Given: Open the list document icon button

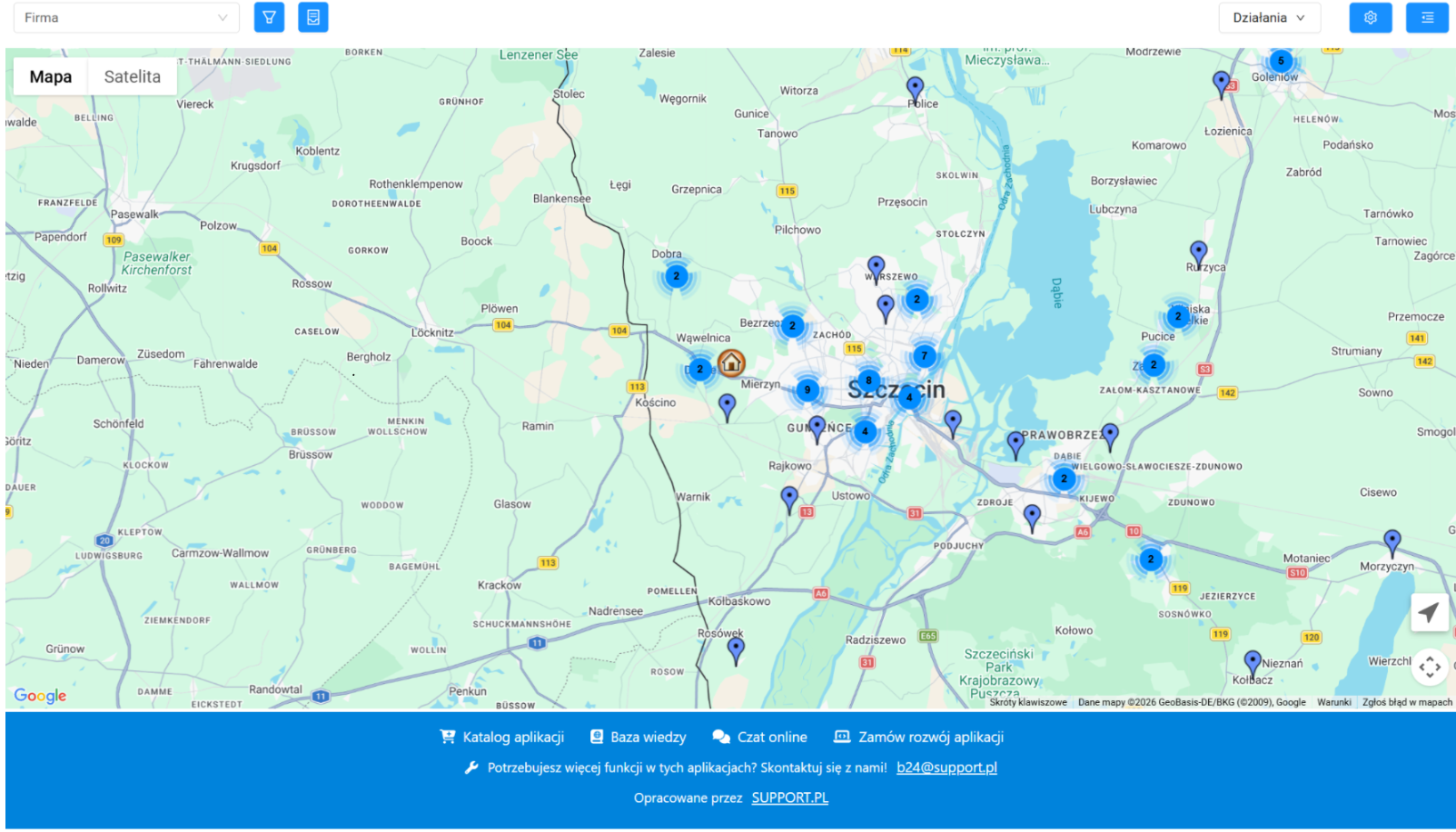Looking at the screenshot, I should (x=313, y=17).
